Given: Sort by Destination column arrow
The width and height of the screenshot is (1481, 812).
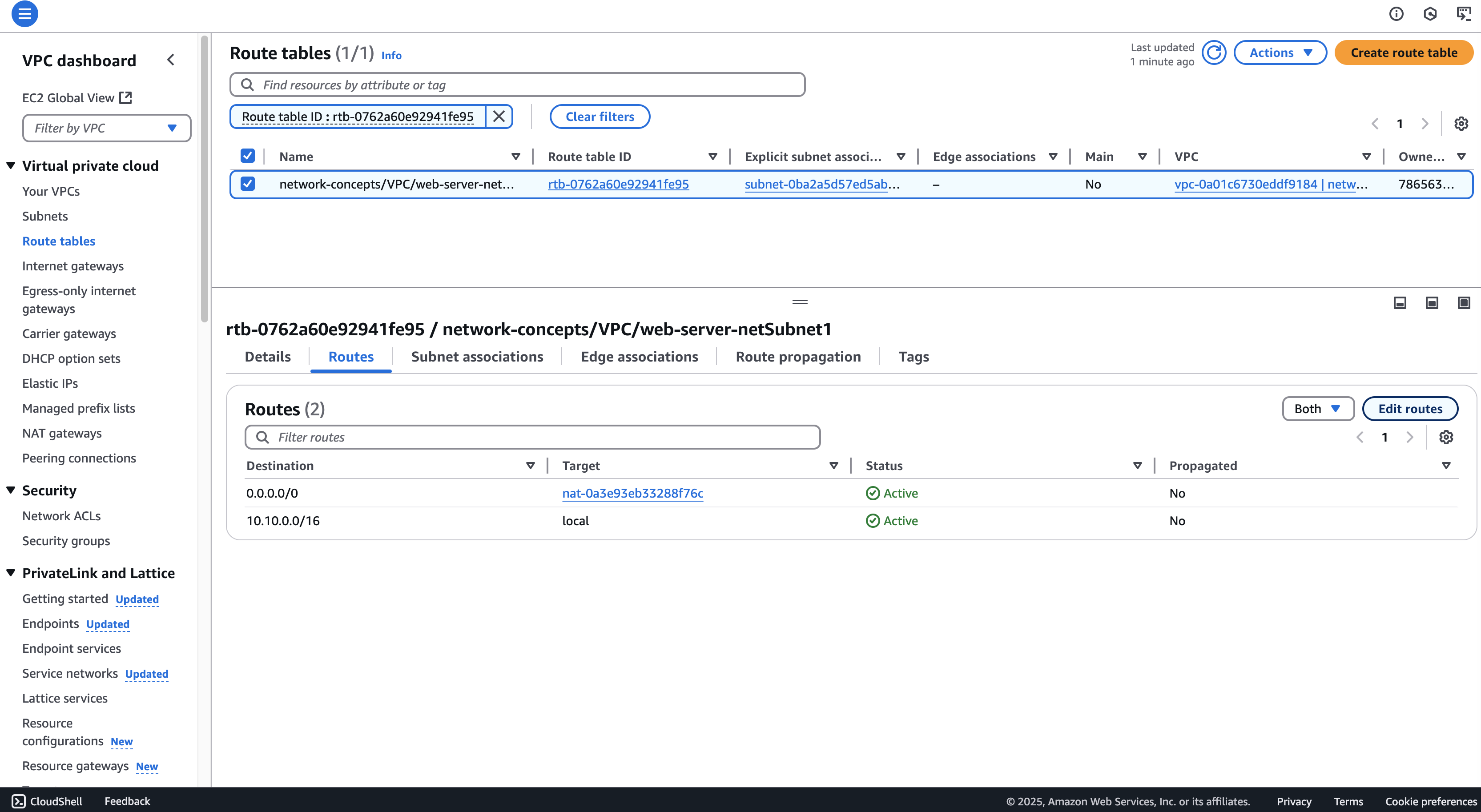Looking at the screenshot, I should [x=530, y=466].
